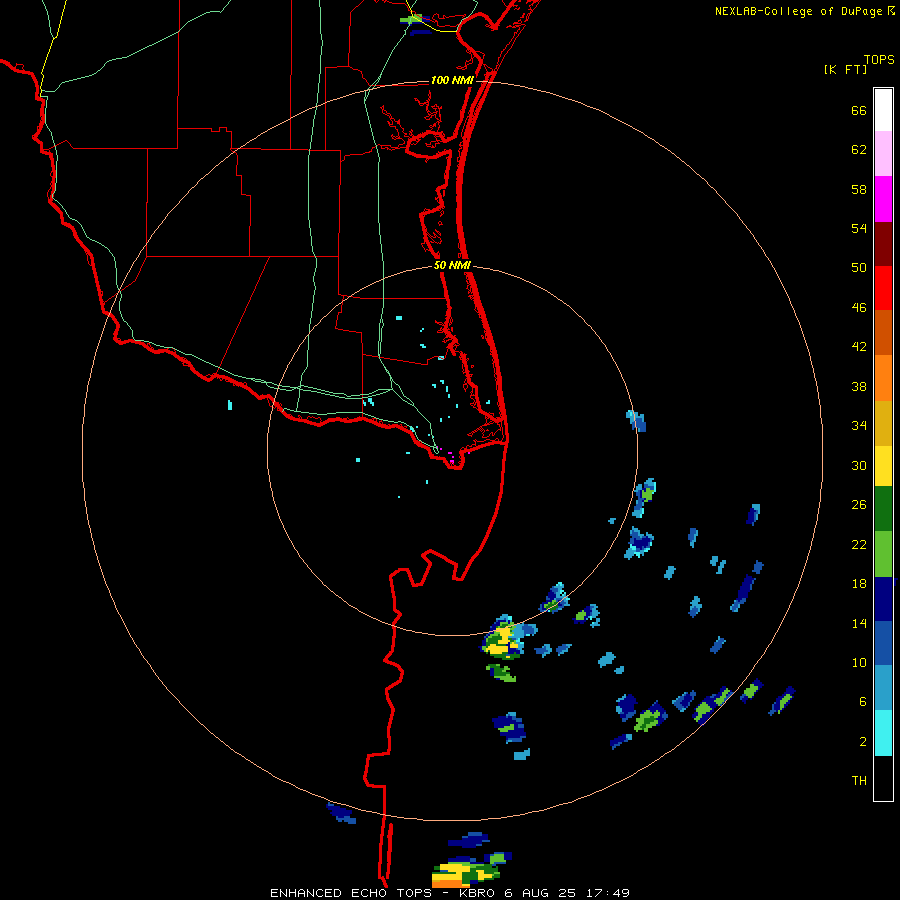Click the 26 legend value
Screen dimensions: 900x900
859,505
